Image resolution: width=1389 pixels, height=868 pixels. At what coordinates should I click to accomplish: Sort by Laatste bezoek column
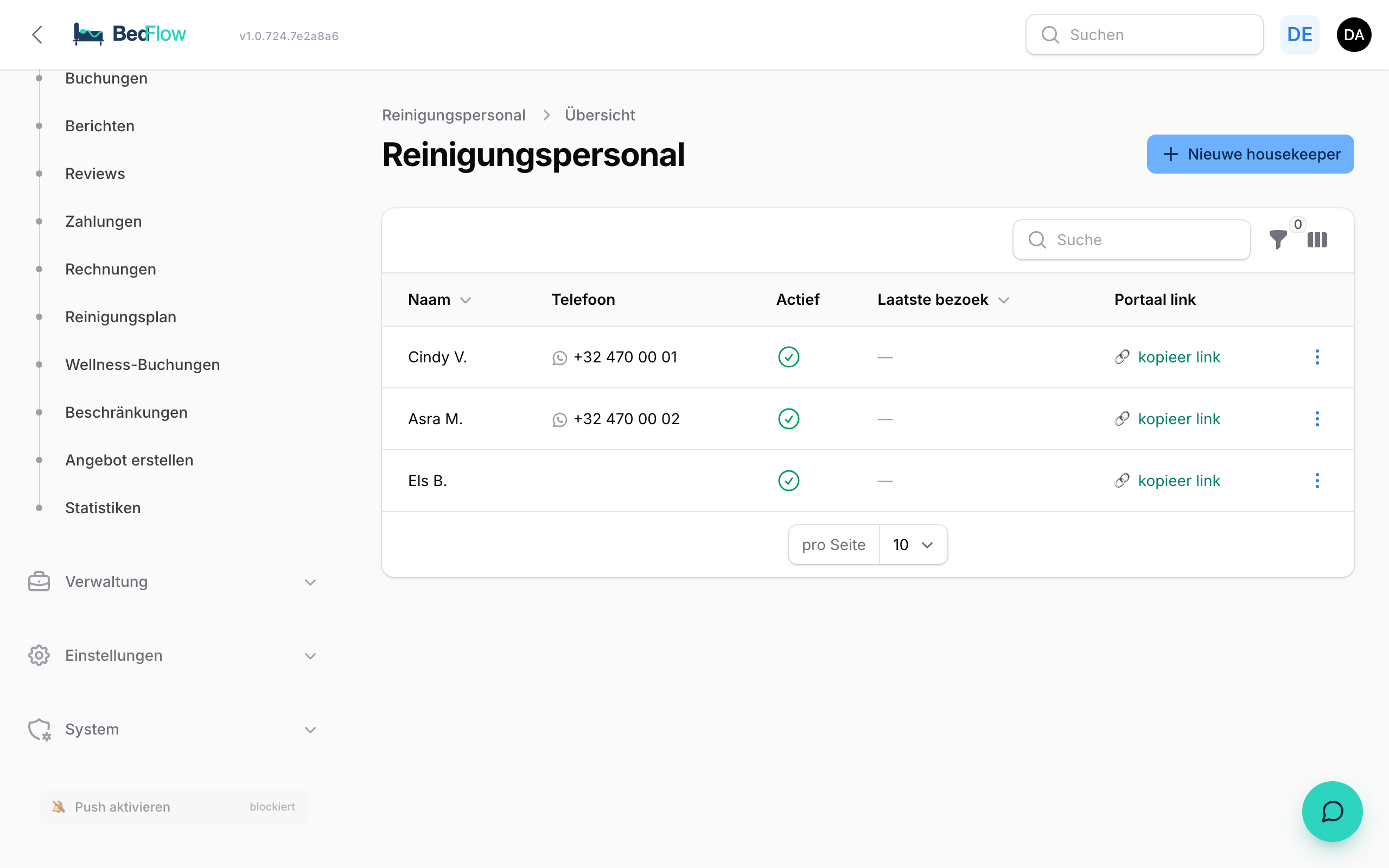coord(943,299)
